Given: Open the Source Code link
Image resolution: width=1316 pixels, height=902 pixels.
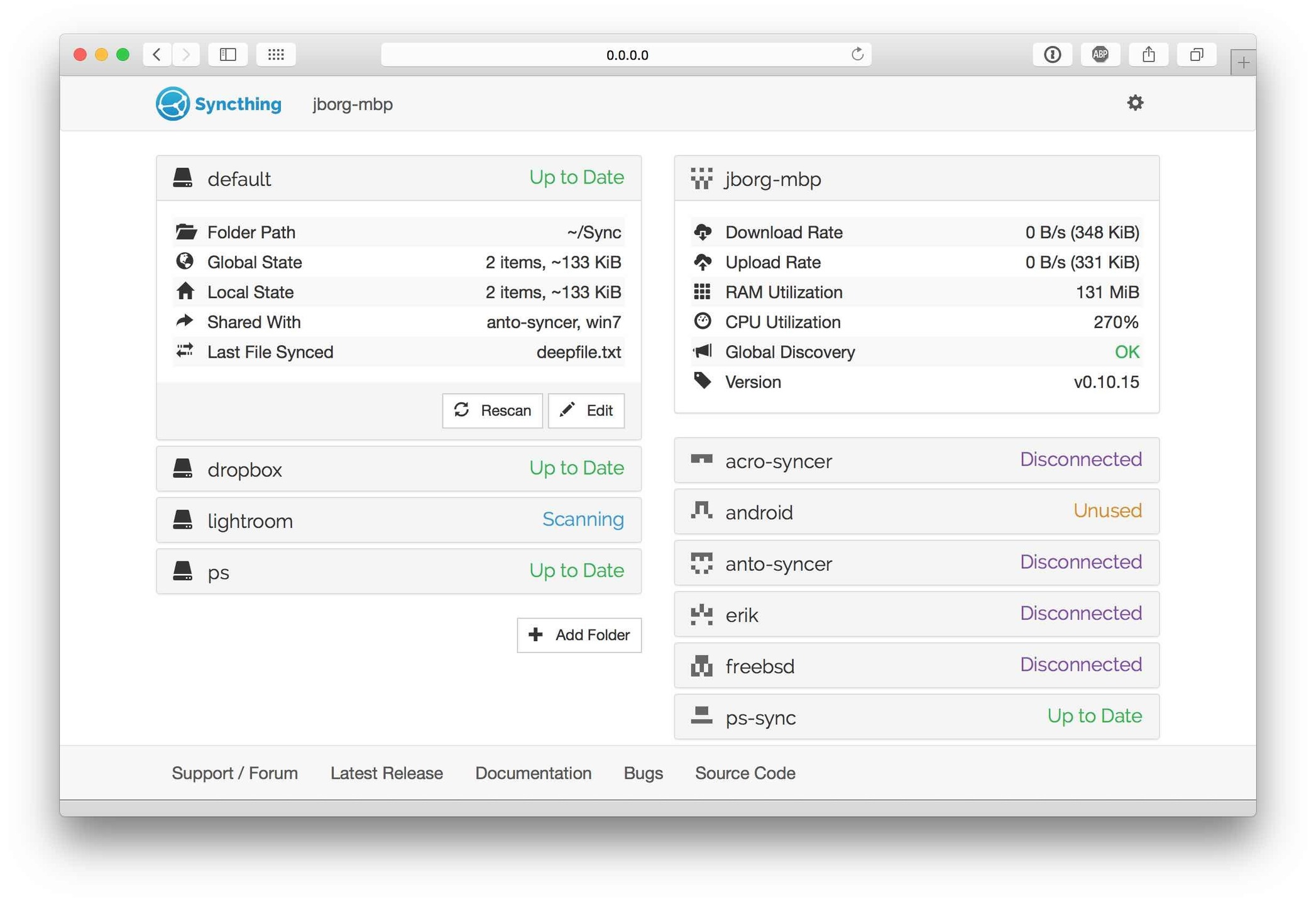Looking at the screenshot, I should tap(745, 773).
